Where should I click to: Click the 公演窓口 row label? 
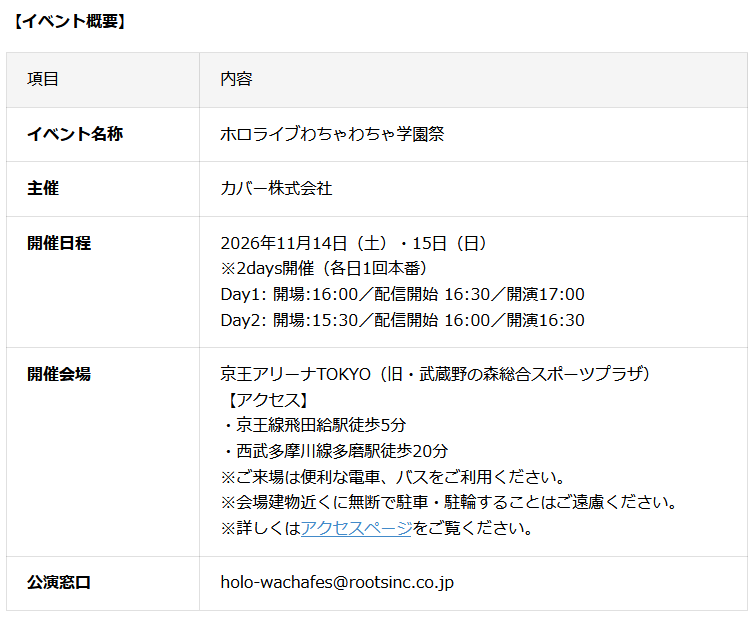click(59, 582)
